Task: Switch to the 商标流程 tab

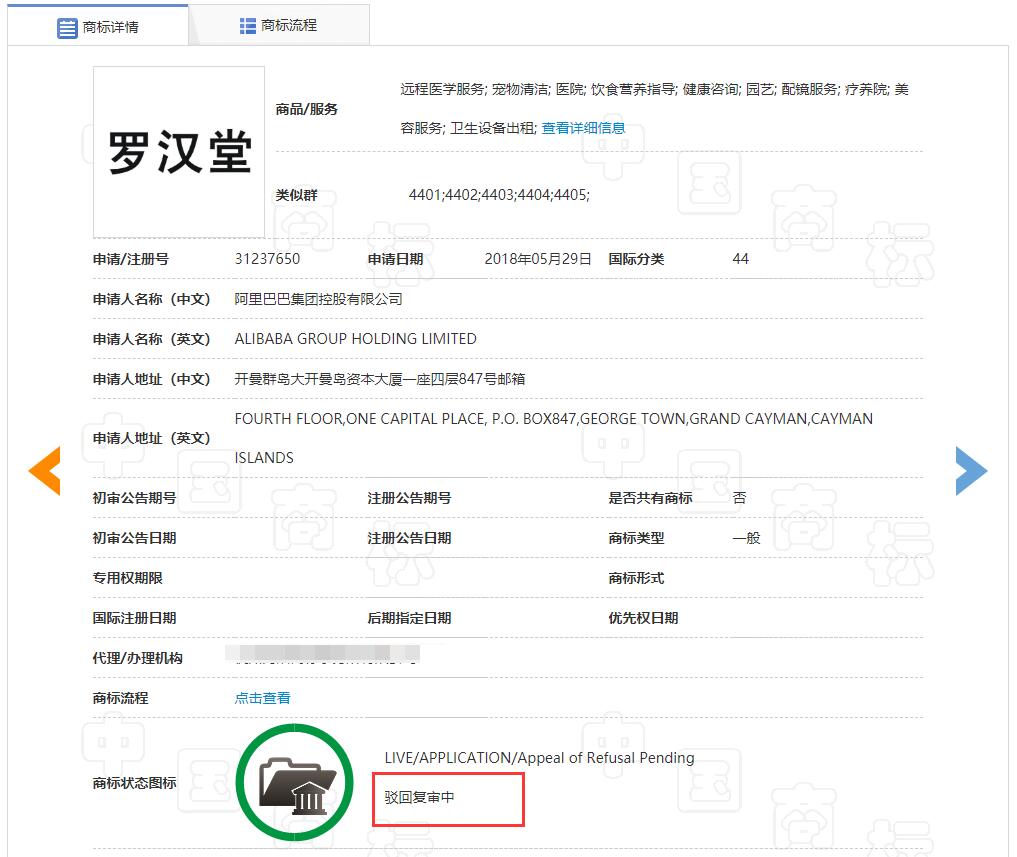Action: pyautogui.click(x=279, y=26)
